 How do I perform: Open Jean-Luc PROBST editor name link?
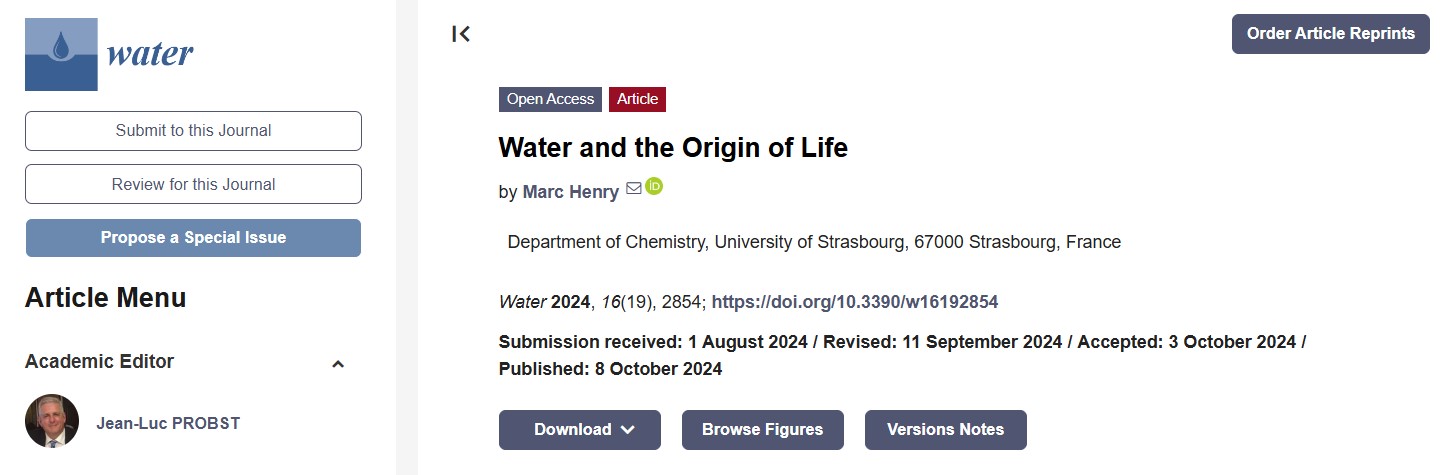click(168, 423)
